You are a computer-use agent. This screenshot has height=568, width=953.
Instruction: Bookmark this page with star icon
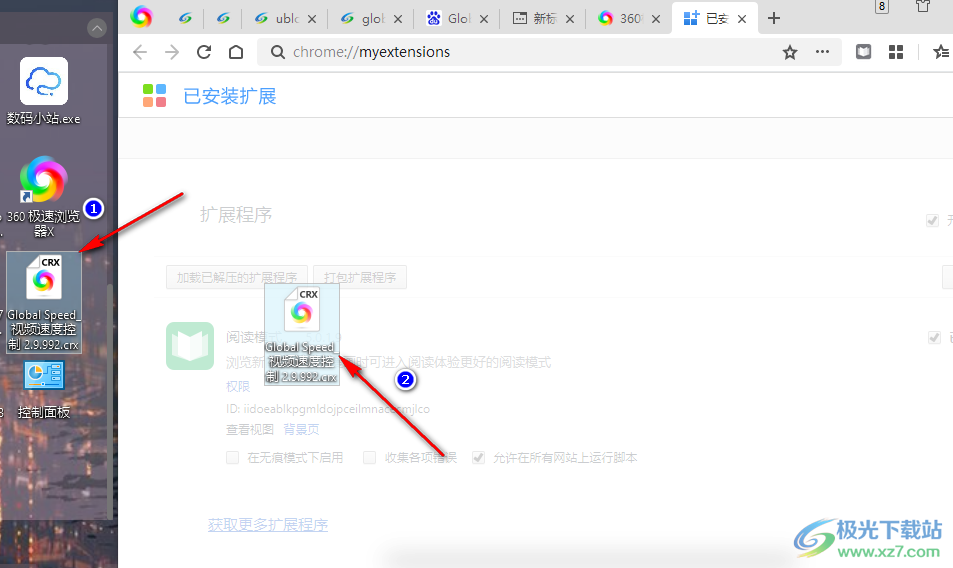click(x=790, y=52)
